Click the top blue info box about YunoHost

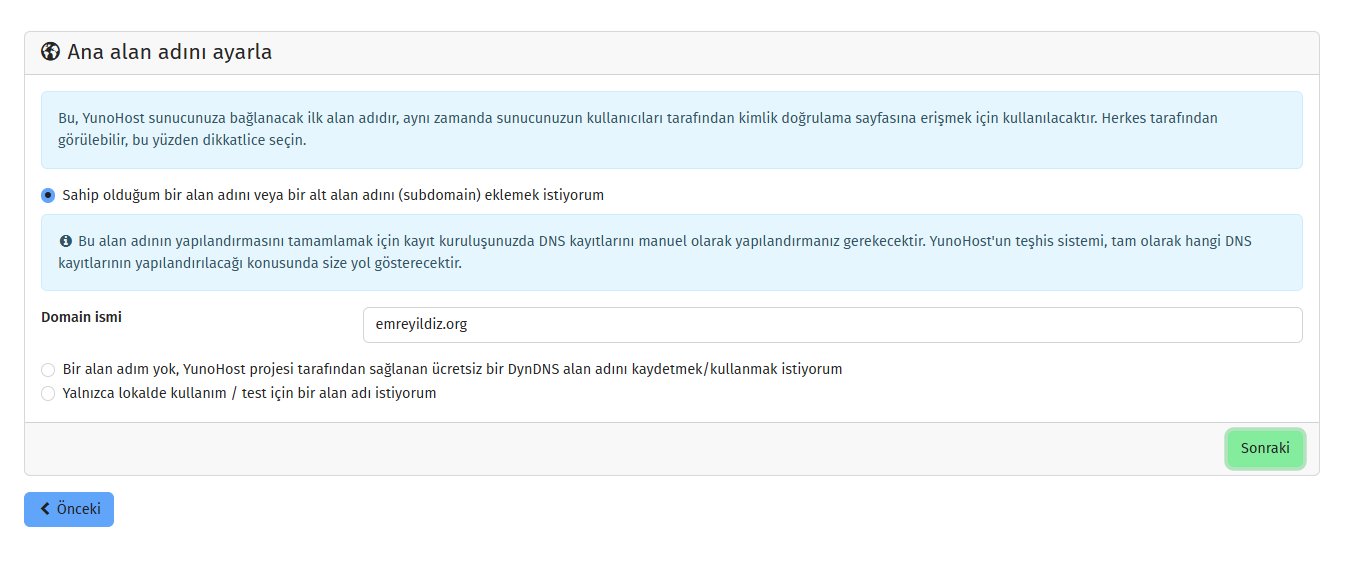click(672, 130)
